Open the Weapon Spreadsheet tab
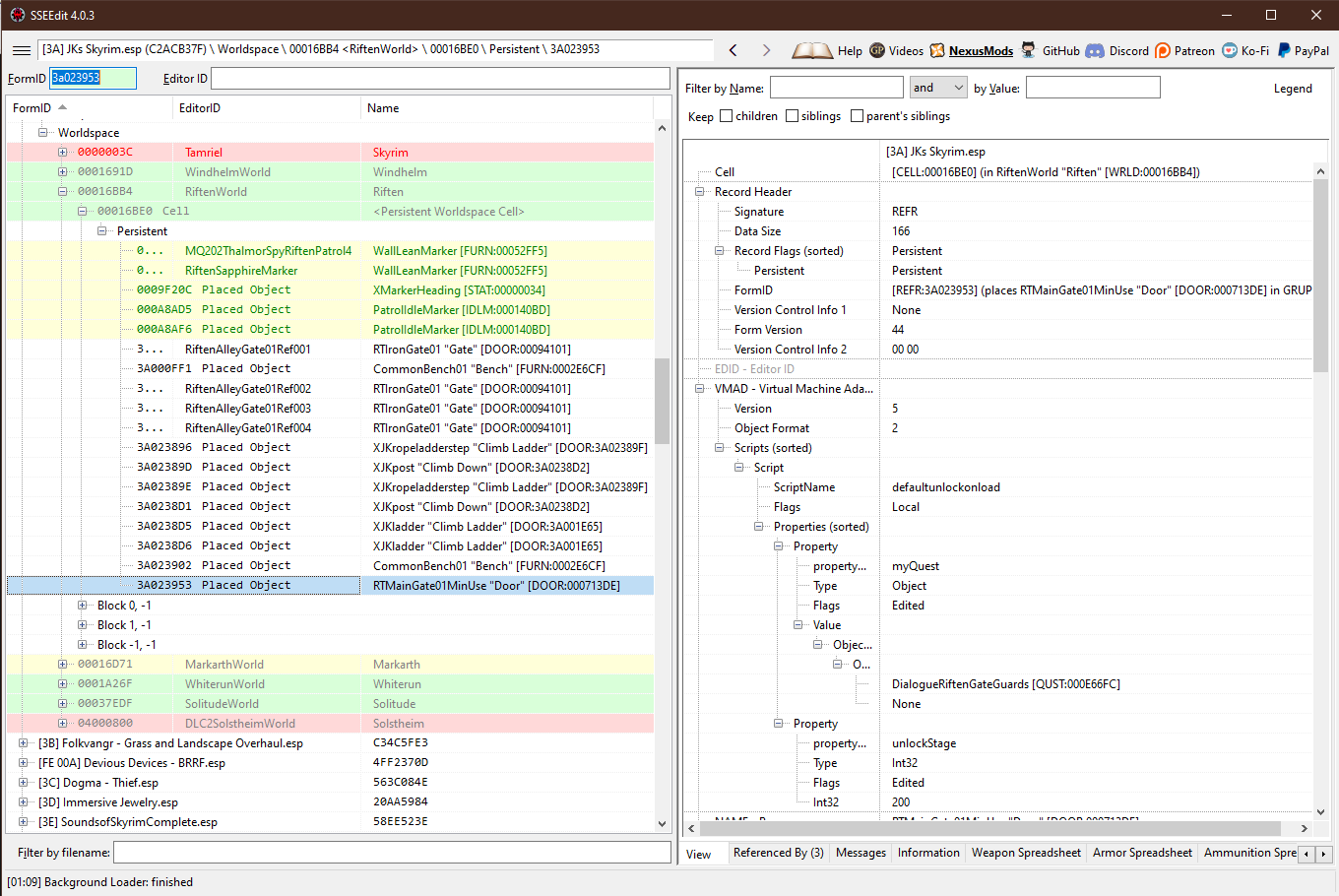This screenshot has width=1339, height=896. (1026, 853)
